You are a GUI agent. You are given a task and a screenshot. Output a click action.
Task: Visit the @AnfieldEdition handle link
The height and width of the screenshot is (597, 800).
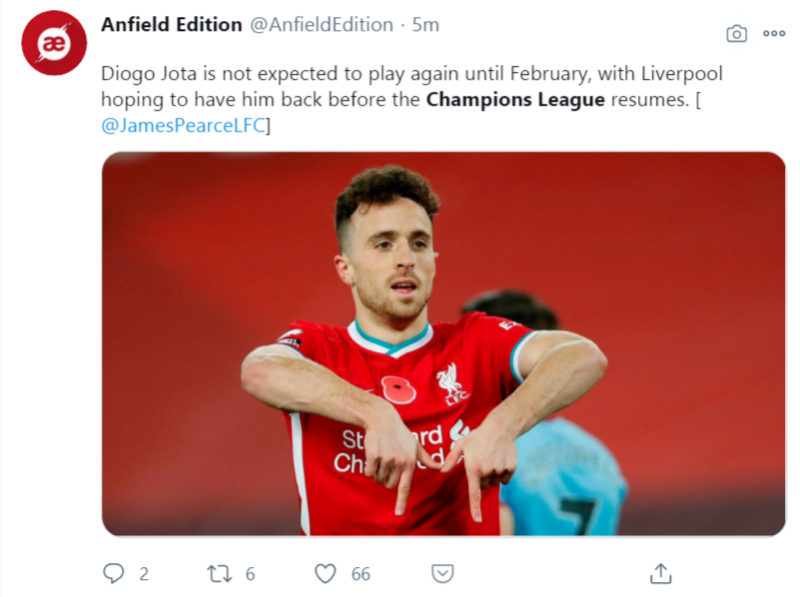(320, 25)
